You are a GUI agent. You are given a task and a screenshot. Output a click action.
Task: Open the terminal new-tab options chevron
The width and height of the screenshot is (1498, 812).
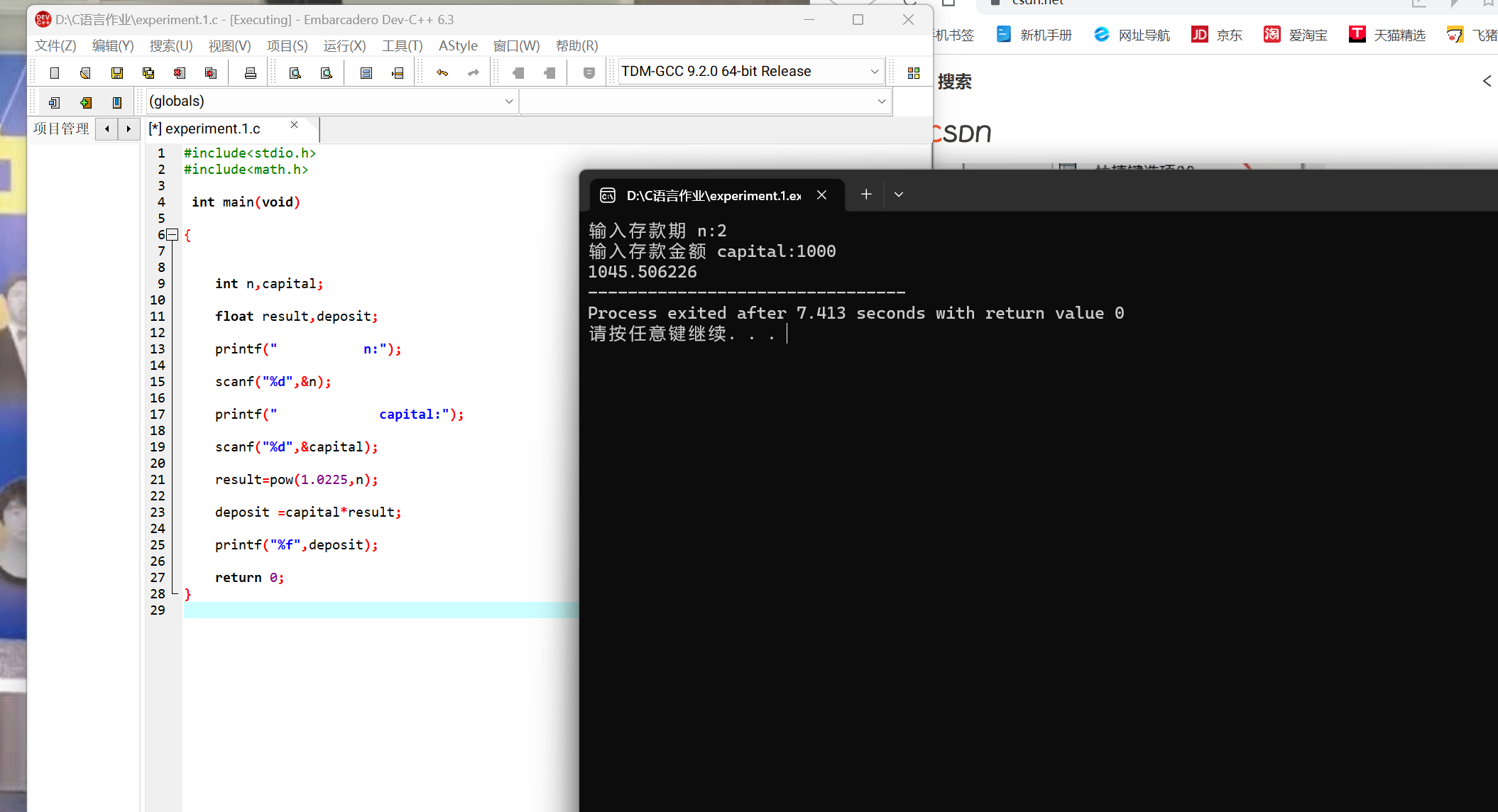click(899, 194)
